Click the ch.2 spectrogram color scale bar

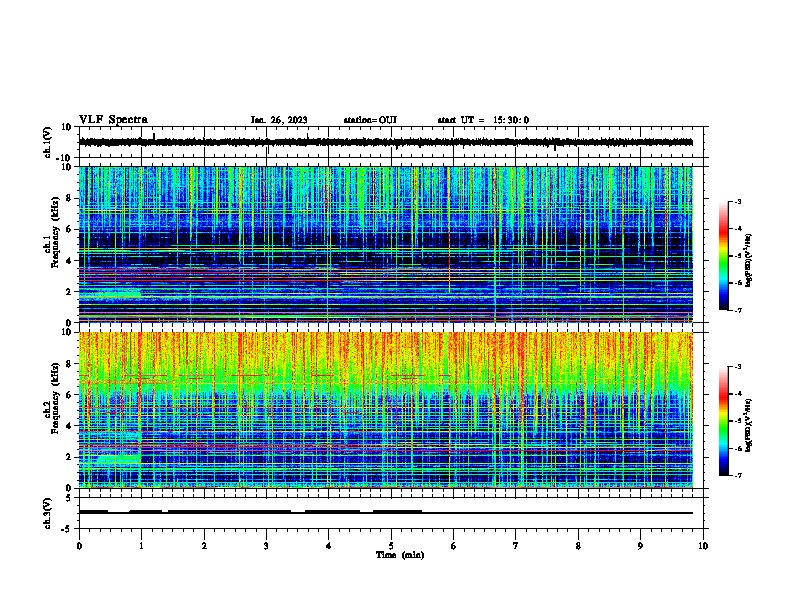[723, 421]
